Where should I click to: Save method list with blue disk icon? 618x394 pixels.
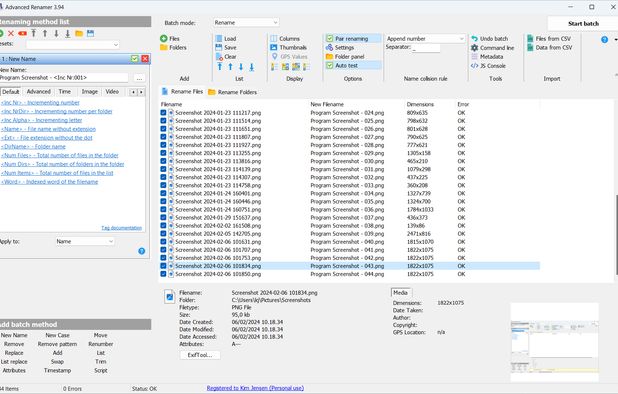(91, 33)
